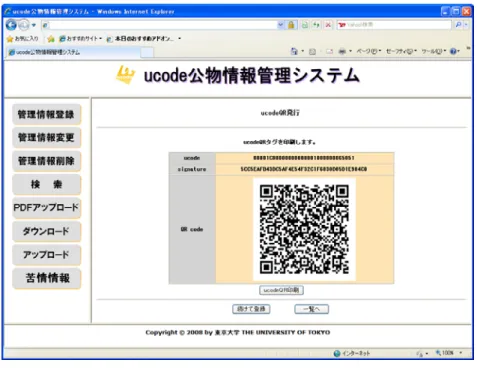Open the search provider dropdown arrow
Image resolution: width=477 pixels, height=369 pixels.
coord(466,25)
